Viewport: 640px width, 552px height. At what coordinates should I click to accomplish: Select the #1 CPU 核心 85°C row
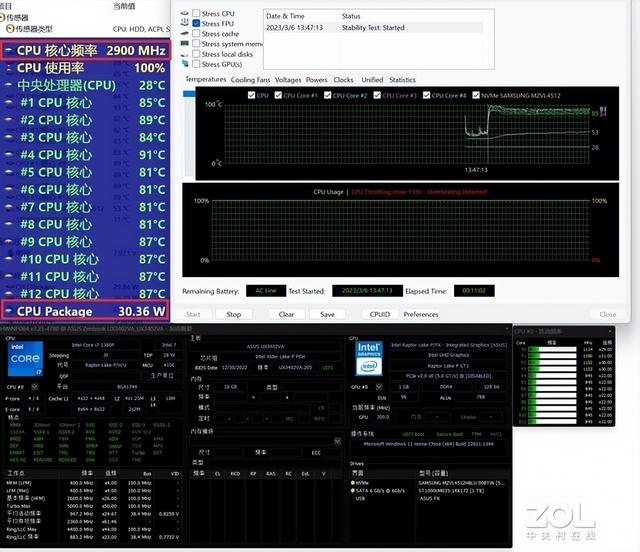(x=85, y=103)
